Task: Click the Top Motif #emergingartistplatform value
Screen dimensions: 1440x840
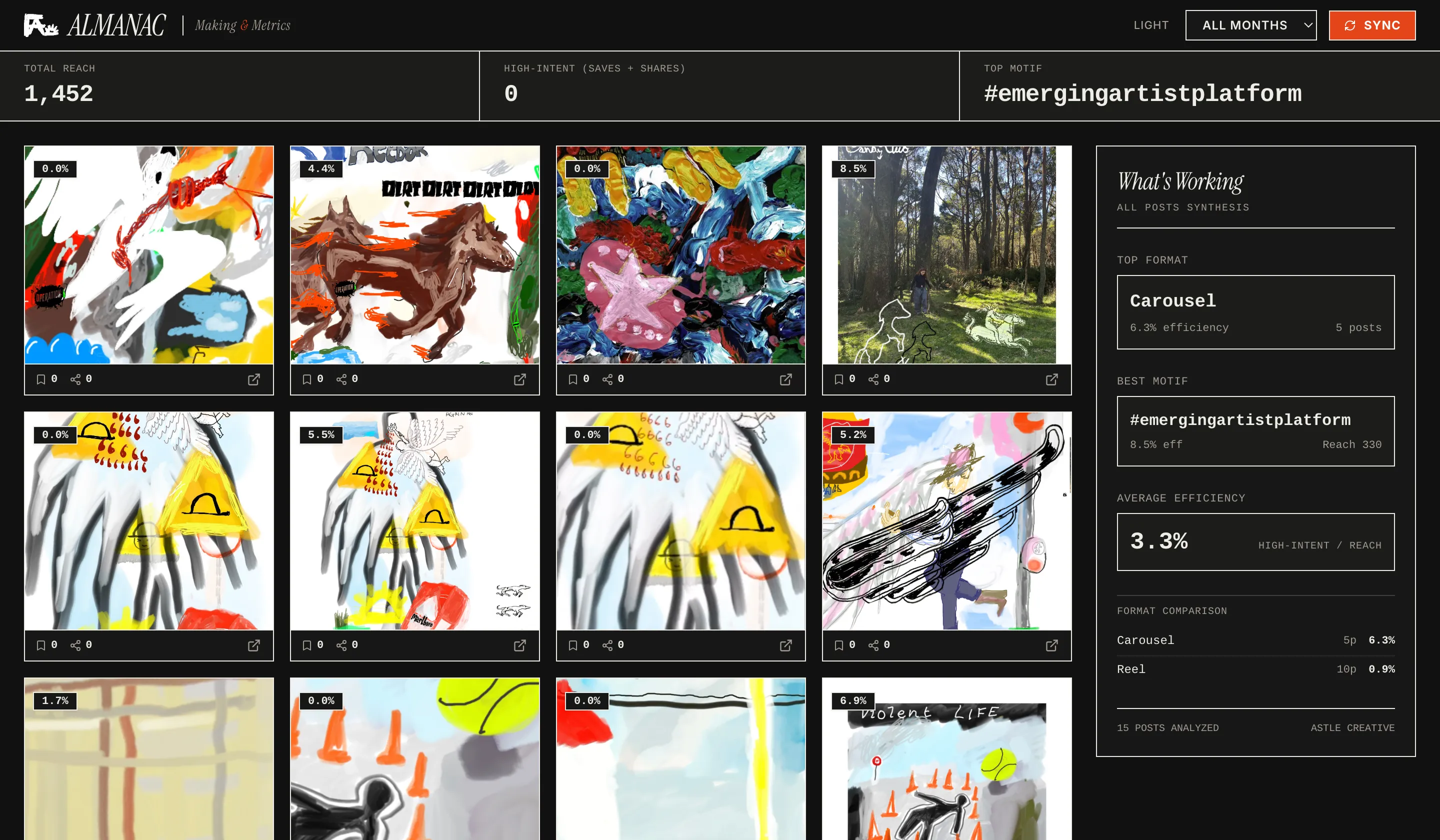Action: coord(1142,93)
